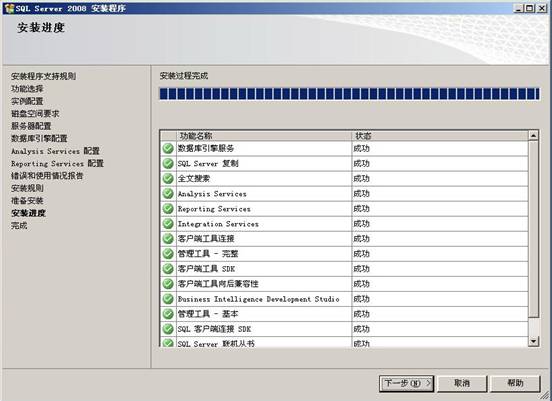Click check icon for Business Intelligence Development Studio
This screenshot has height=401, width=552.
point(168,299)
